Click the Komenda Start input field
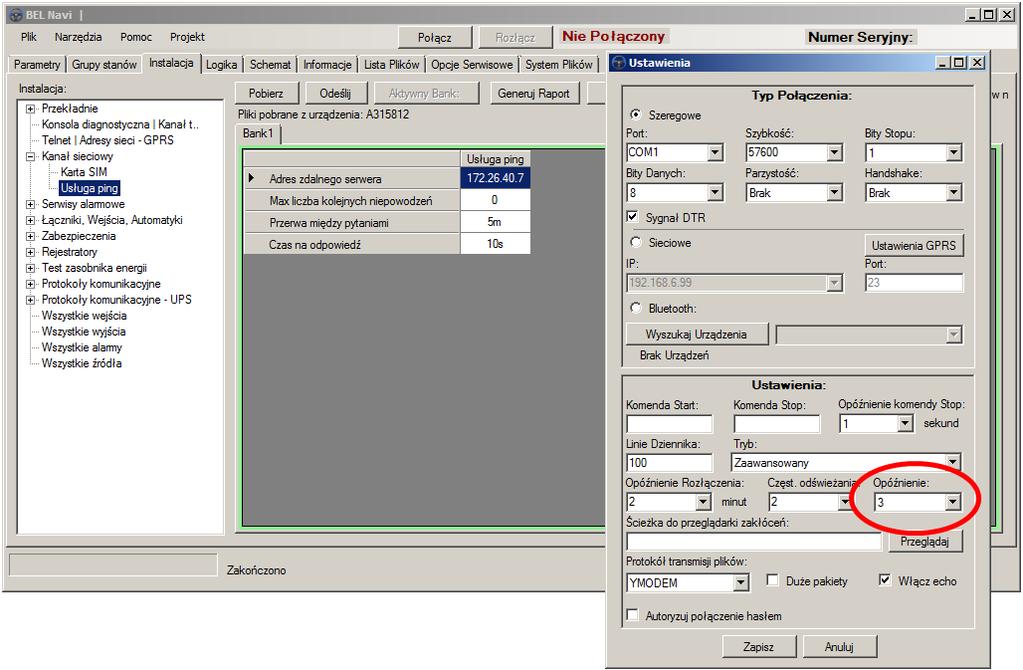This screenshot has width=1023, height=670. pyautogui.click(x=669, y=424)
